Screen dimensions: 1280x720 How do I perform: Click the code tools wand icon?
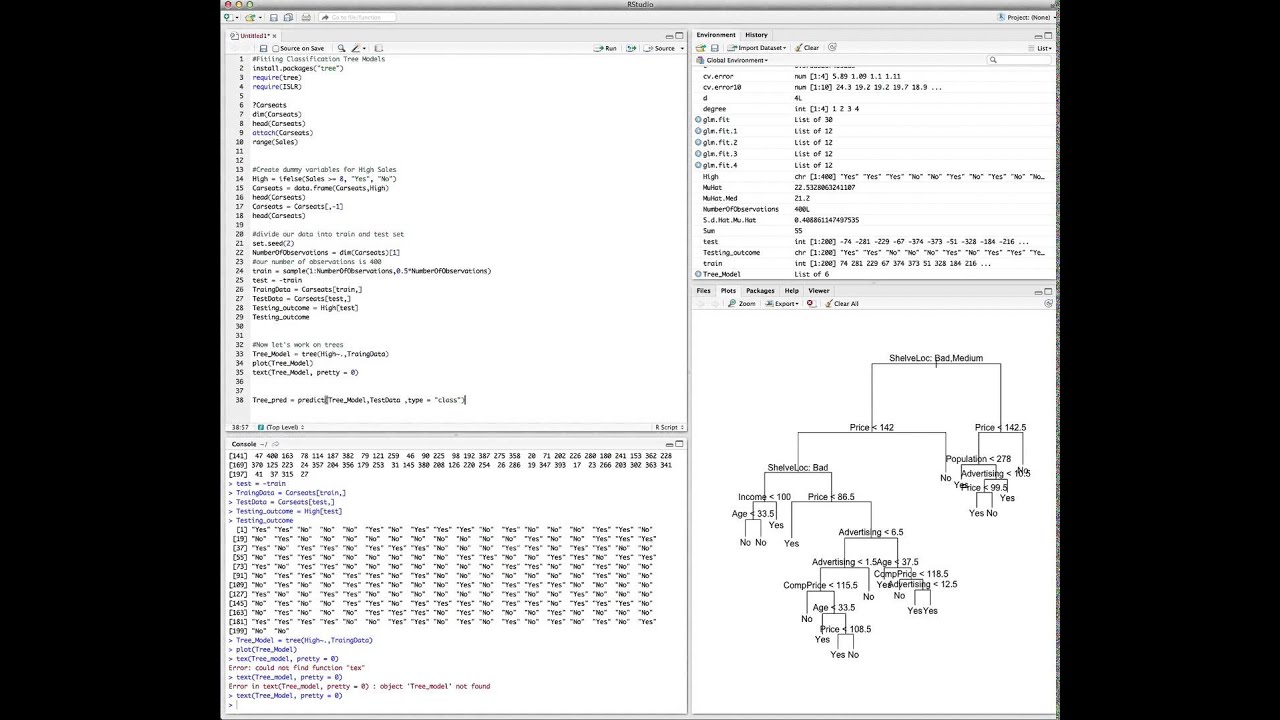(x=355, y=48)
